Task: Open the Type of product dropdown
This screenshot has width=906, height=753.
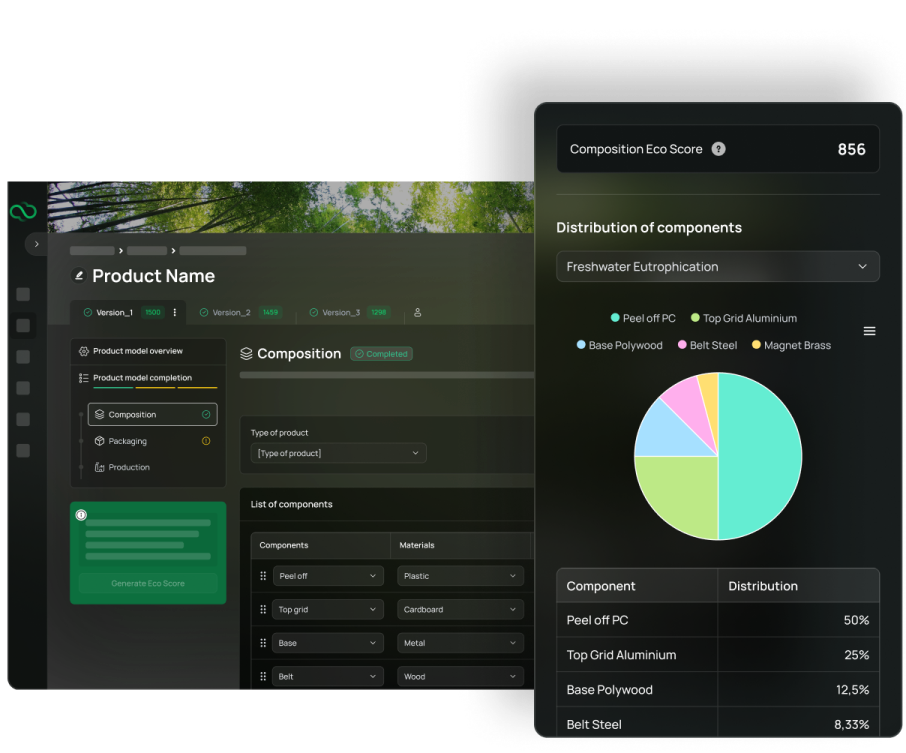Action: [x=338, y=453]
